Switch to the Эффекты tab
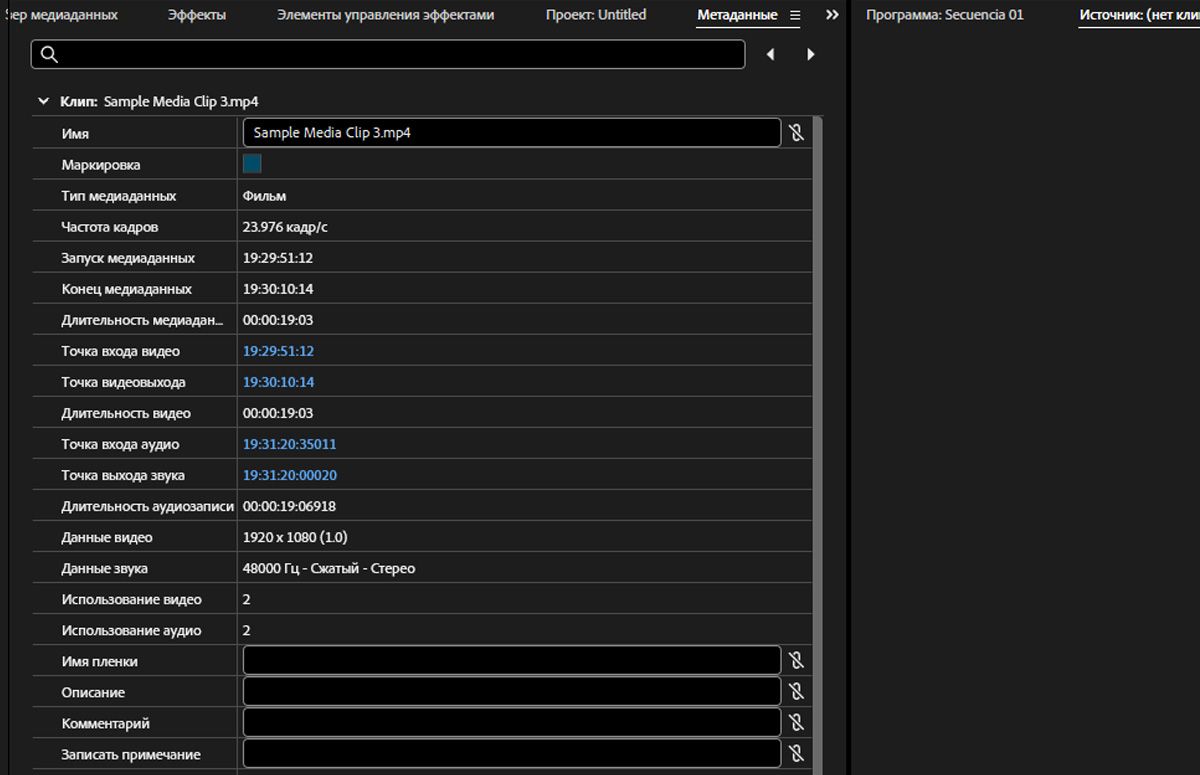The height and width of the screenshot is (775, 1200). pyautogui.click(x=196, y=15)
